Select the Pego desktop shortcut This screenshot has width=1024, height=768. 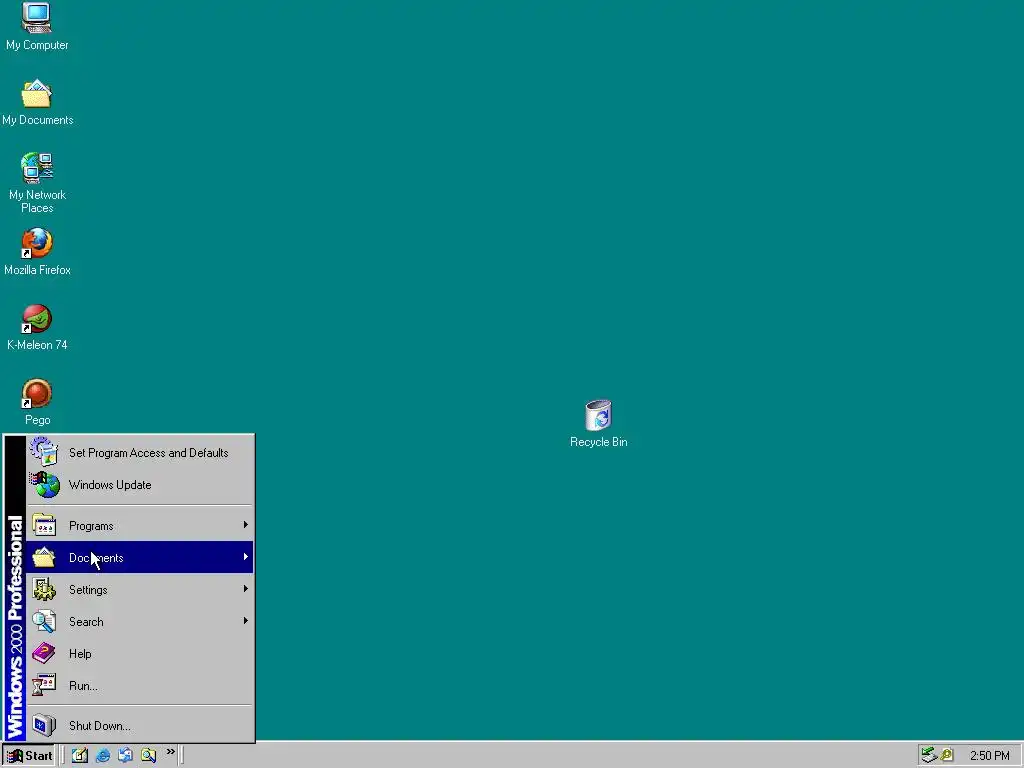37,402
